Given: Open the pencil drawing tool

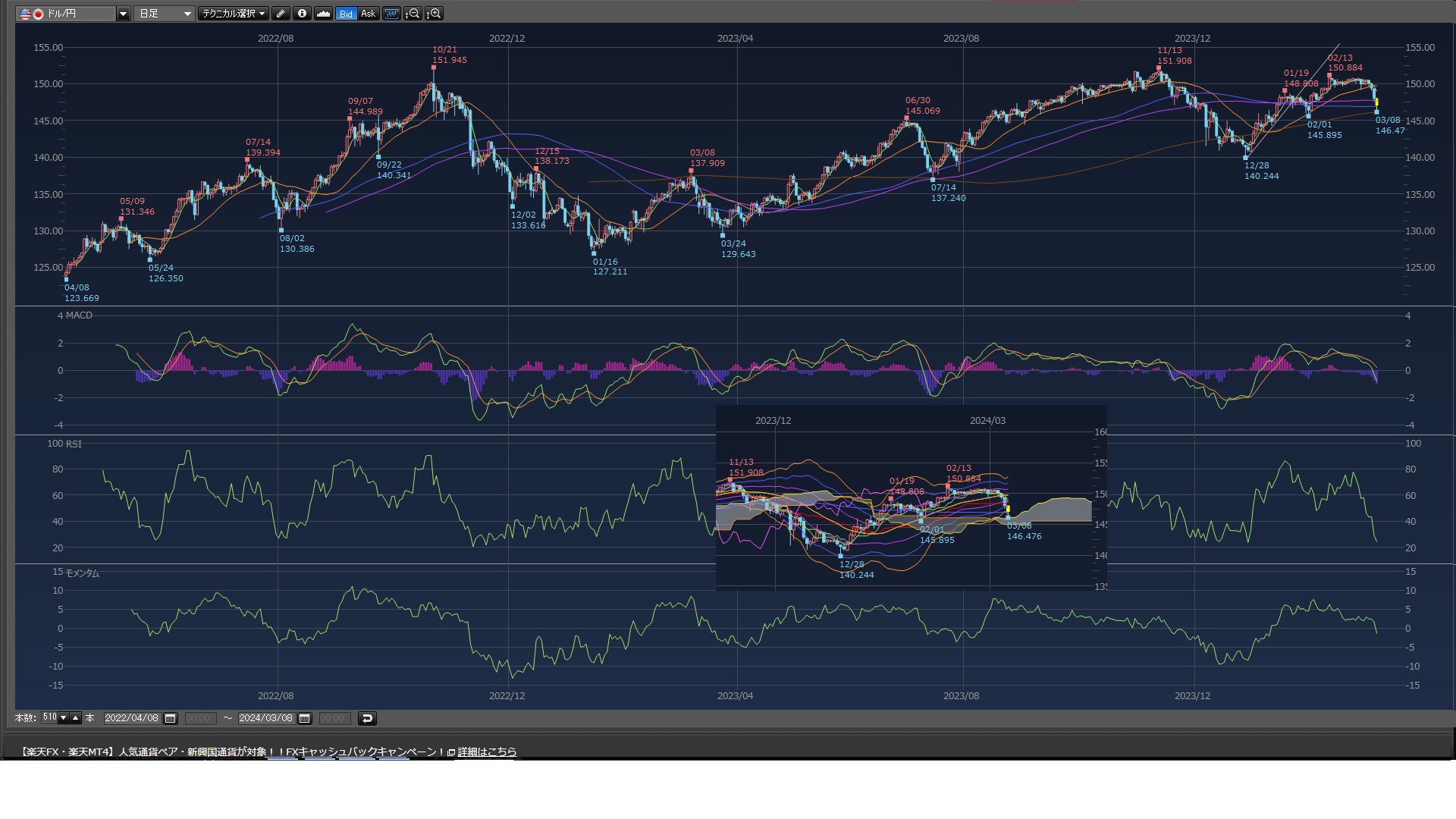Looking at the screenshot, I should 281,14.
